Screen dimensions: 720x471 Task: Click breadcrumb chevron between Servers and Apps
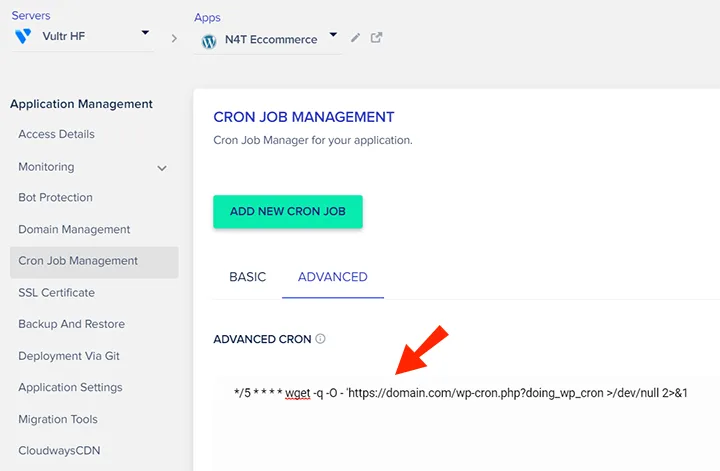[x=174, y=39]
